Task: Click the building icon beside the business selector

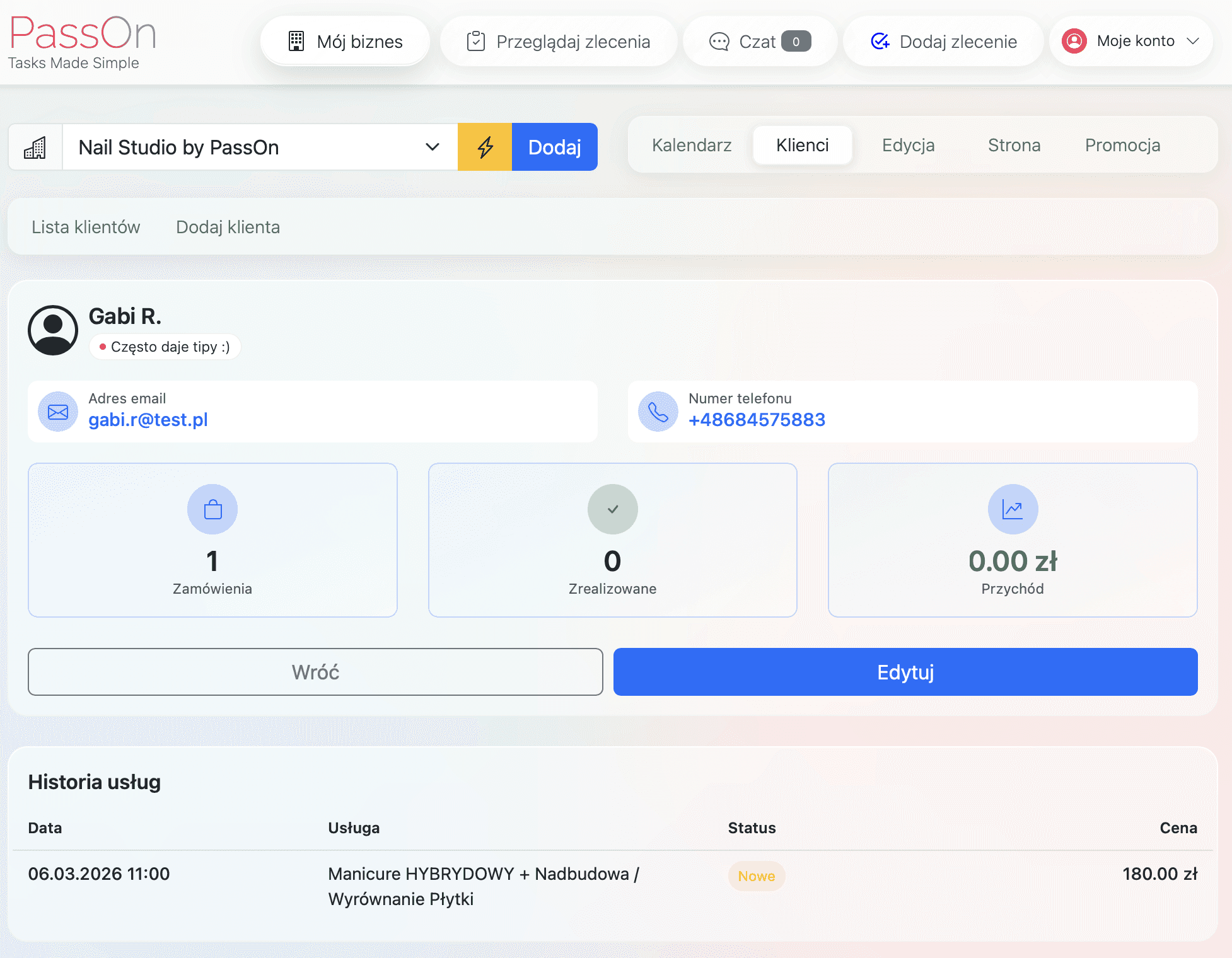Action: coord(35,147)
